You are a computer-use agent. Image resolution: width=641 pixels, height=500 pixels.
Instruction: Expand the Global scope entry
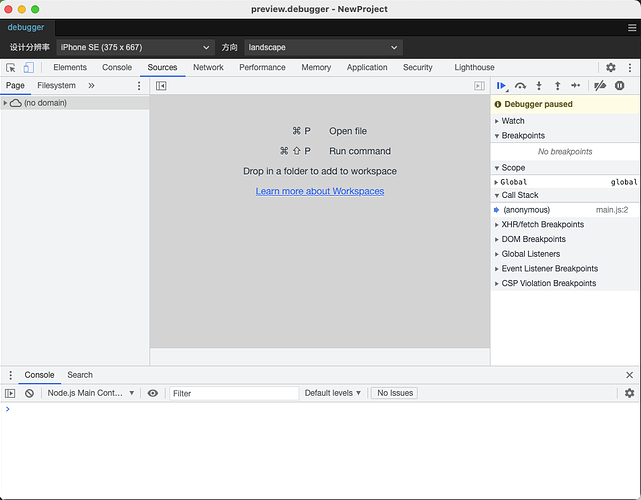496,182
